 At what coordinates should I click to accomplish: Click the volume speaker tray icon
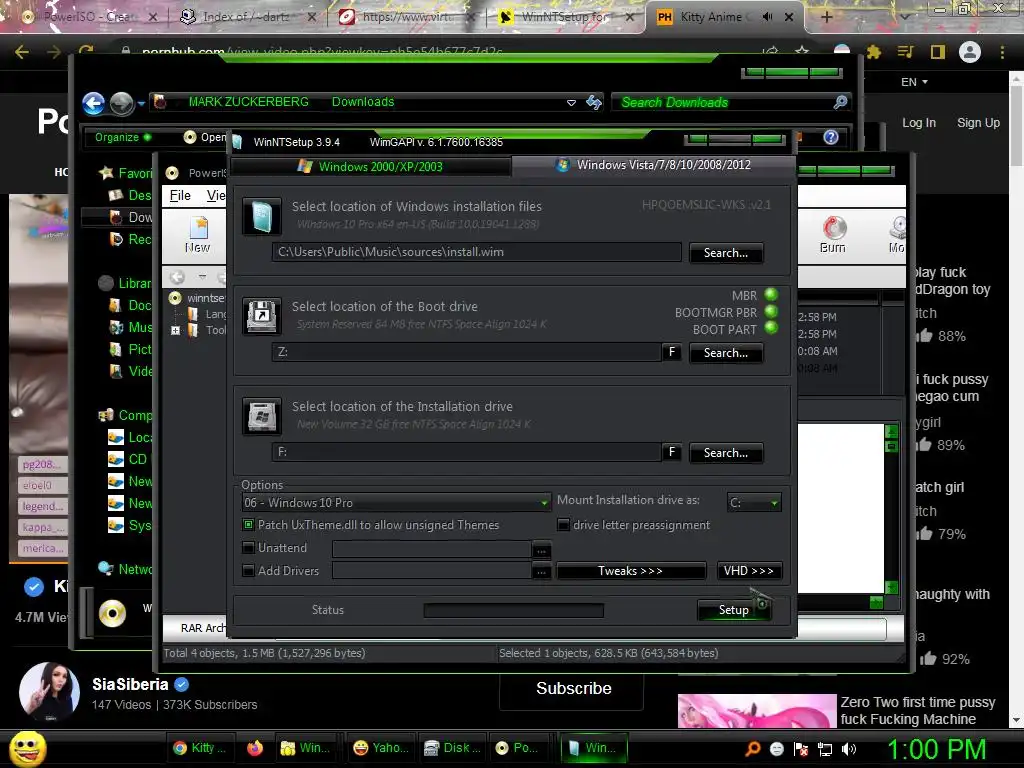pos(848,749)
